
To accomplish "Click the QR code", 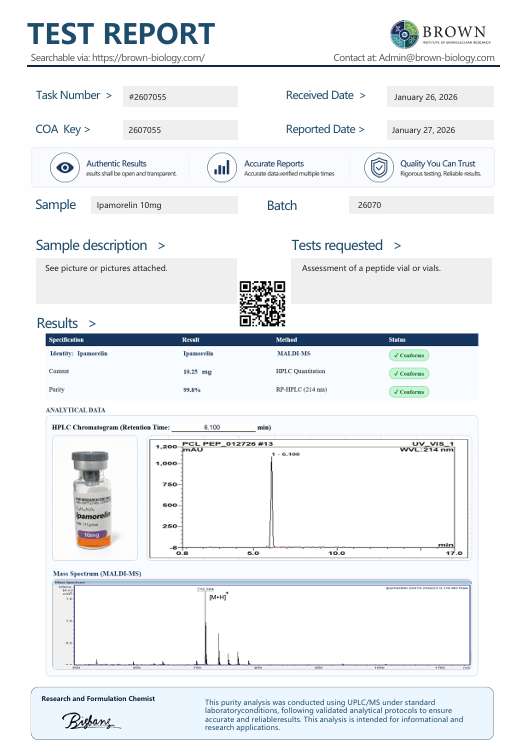I will (262, 303).
